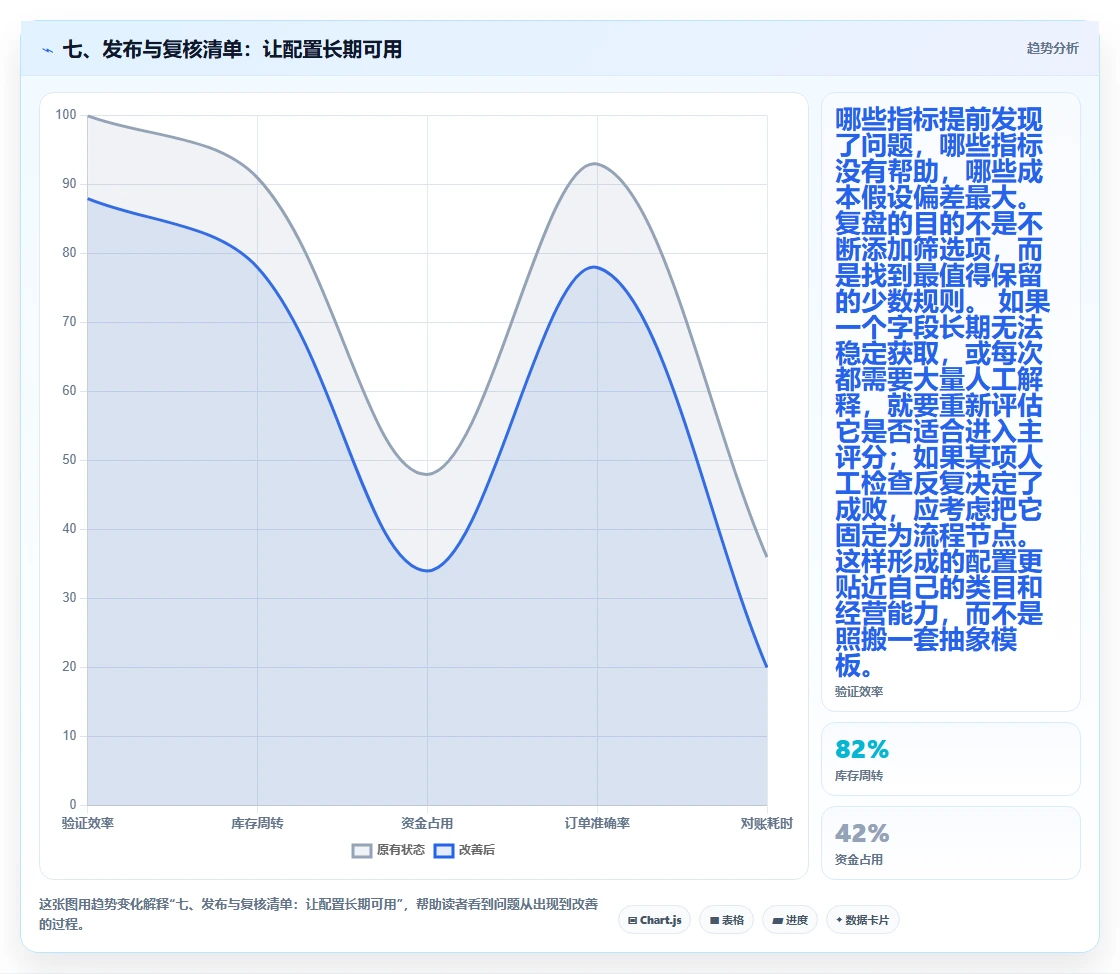
Task: Click the 改善后 legend label
Action: 476,850
